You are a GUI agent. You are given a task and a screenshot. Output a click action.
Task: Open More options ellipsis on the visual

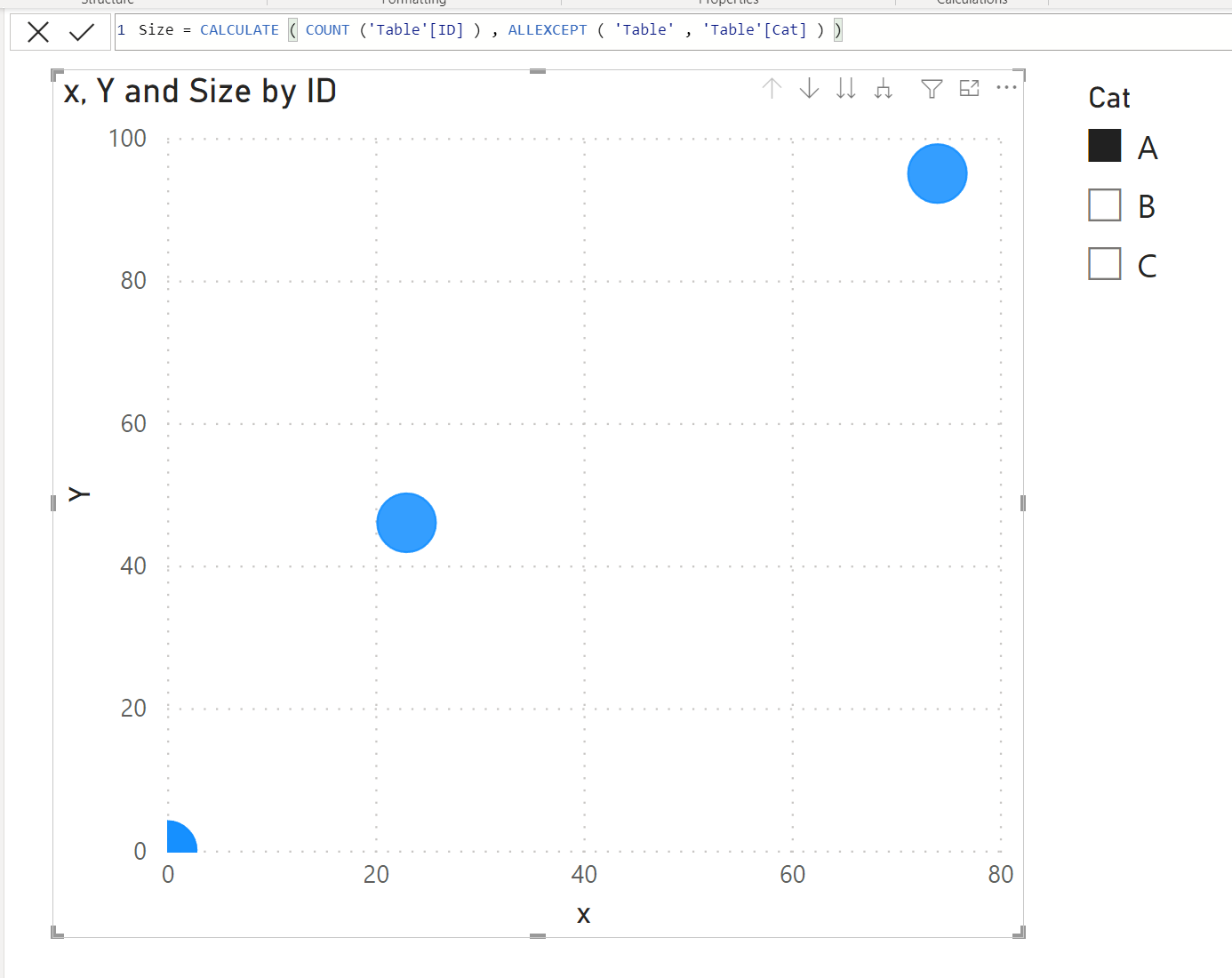point(1006,87)
